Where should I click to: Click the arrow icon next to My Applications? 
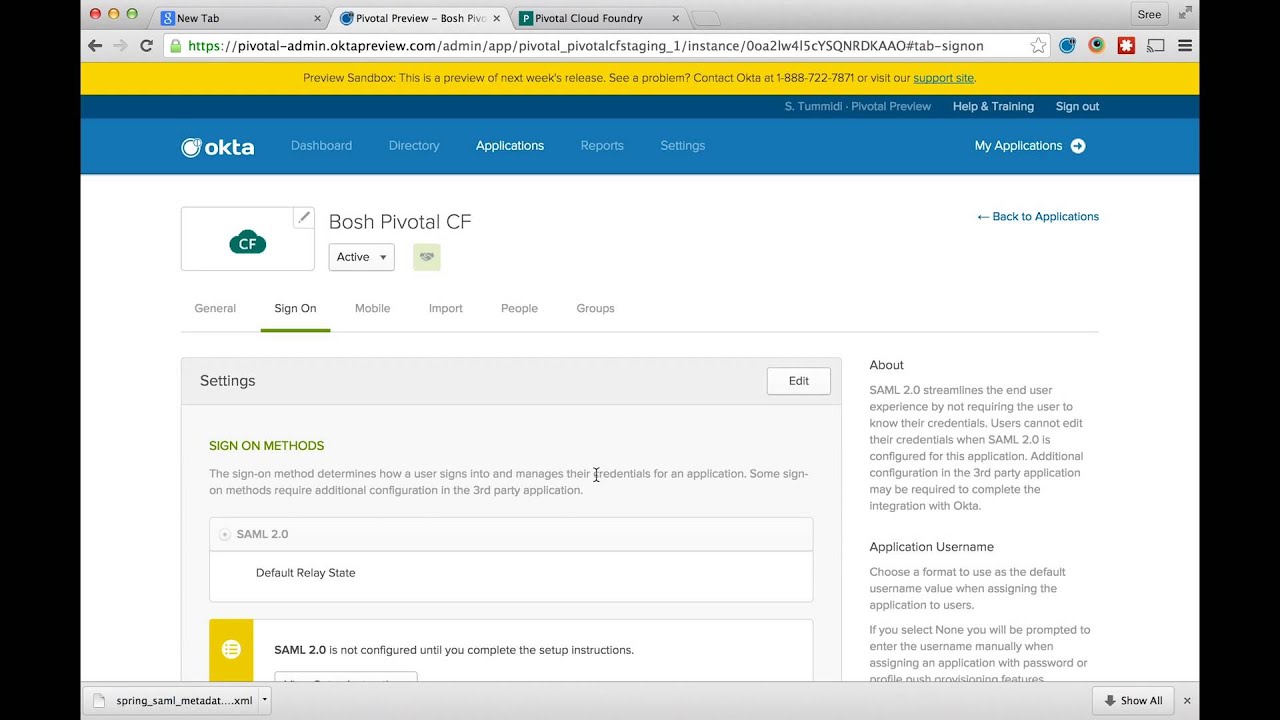tap(1078, 146)
